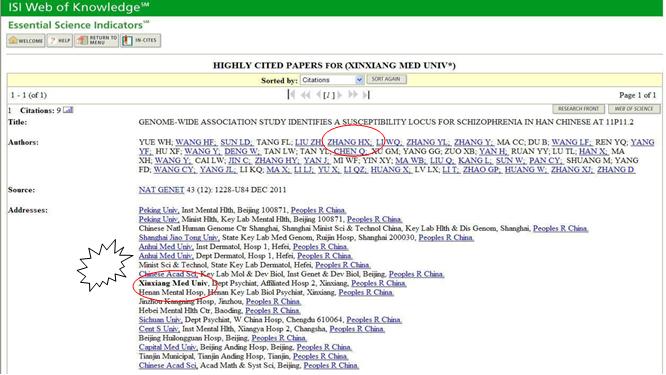The image size is (666, 375).
Task: Open the Sichuan Univ address link
Action: click(x=160, y=320)
